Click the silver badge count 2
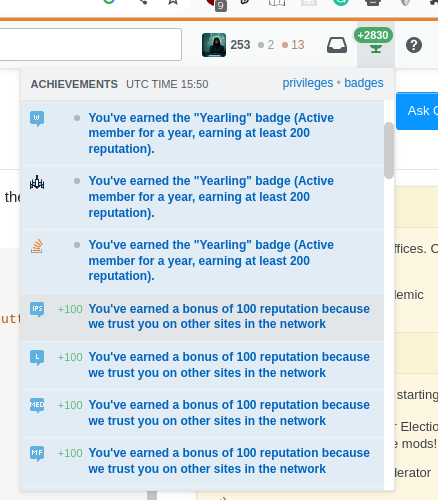Viewport: 438px width, 500px height. tap(266, 45)
